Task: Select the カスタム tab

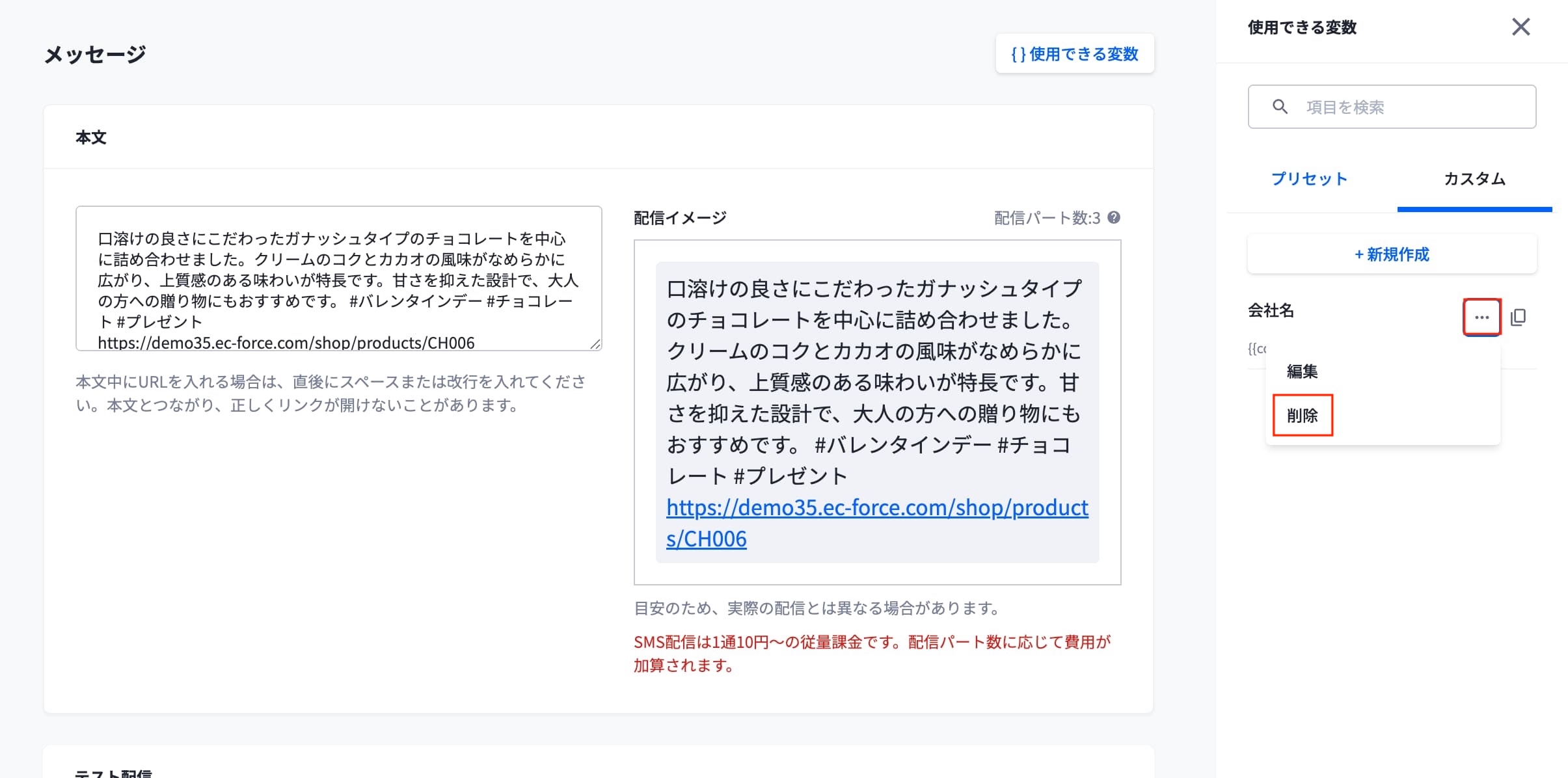Action: click(1474, 179)
